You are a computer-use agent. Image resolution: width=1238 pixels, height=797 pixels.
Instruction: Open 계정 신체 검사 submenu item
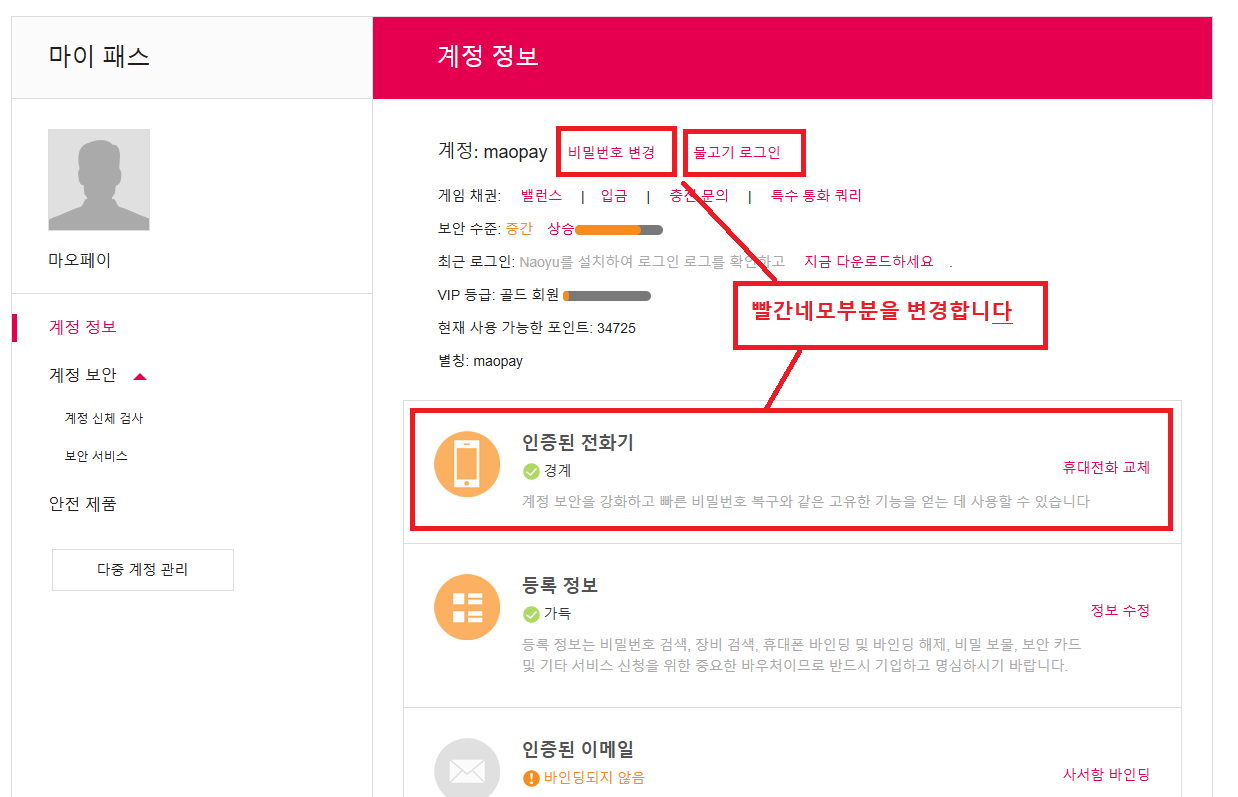pyautogui.click(x=104, y=418)
